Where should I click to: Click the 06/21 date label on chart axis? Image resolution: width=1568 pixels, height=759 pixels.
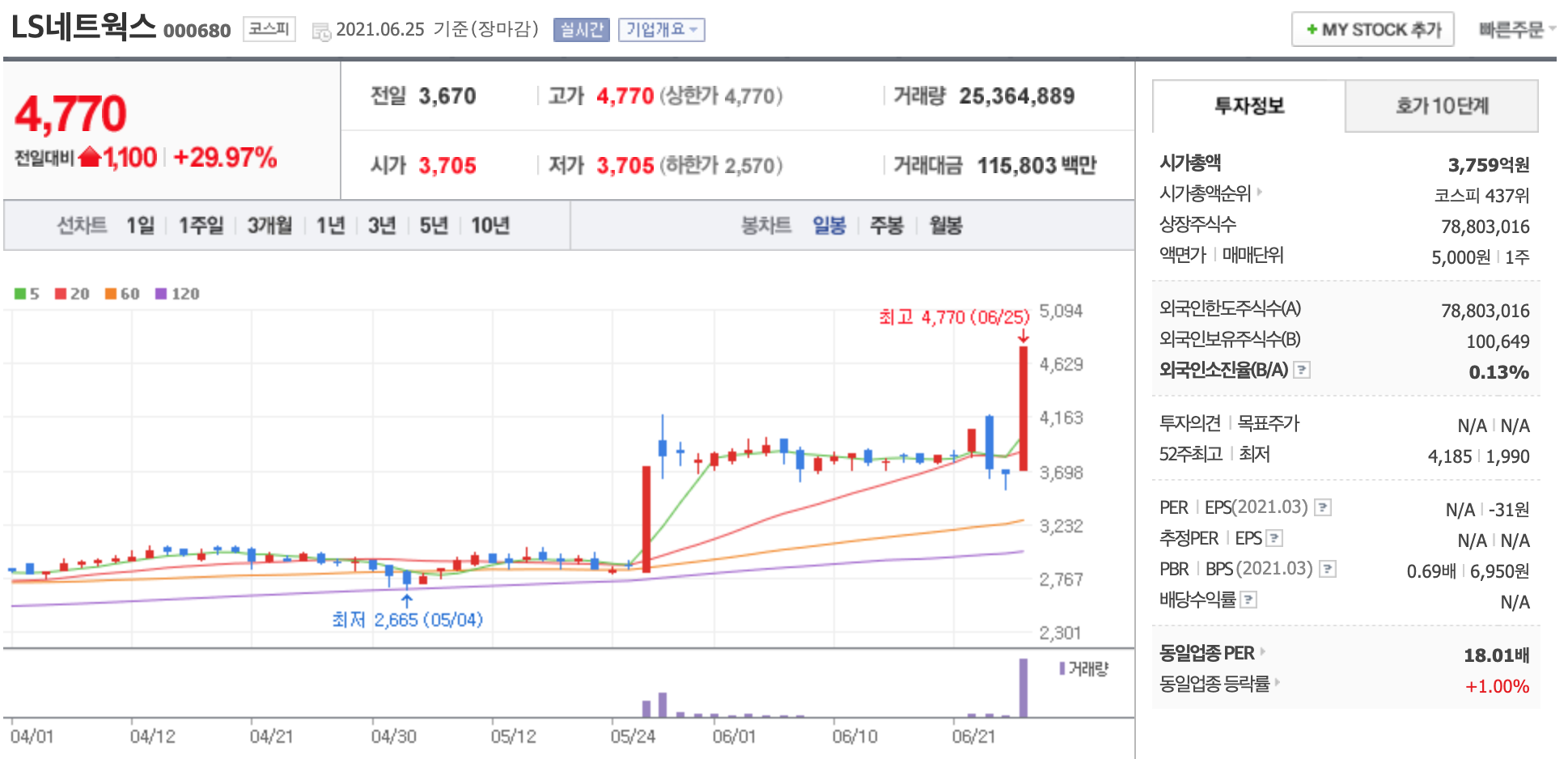pos(973,736)
